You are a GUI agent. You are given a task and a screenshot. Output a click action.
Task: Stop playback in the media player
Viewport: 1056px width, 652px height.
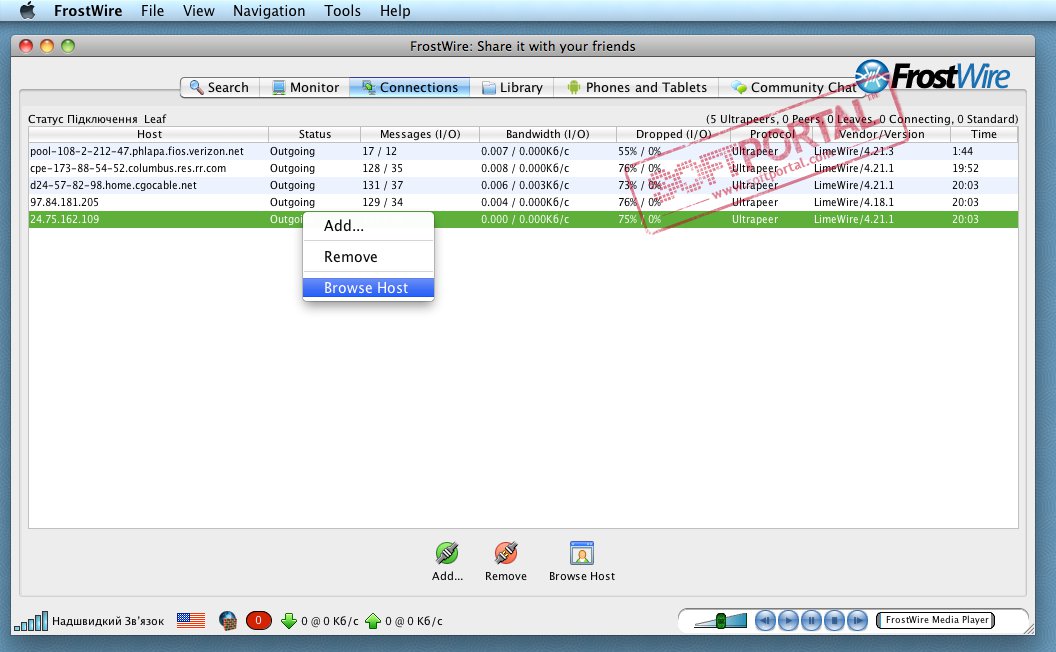[x=834, y=620]
